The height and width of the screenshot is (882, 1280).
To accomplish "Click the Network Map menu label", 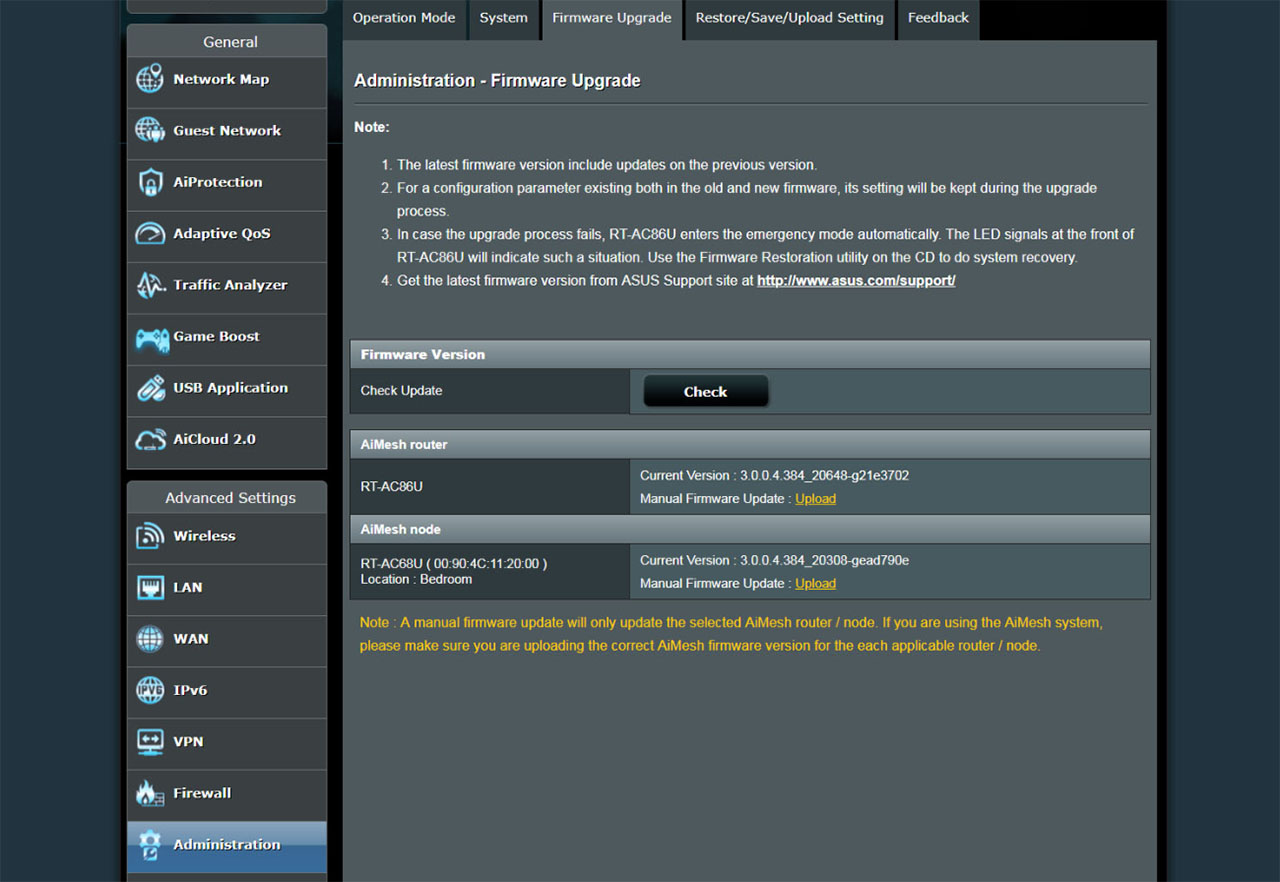I will tap(221, 79).
